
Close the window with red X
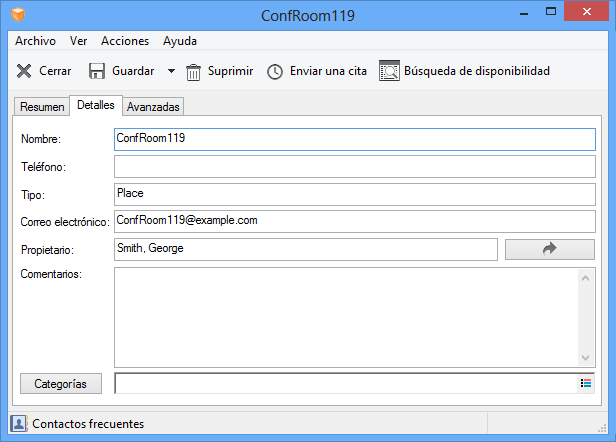point(587,12)
